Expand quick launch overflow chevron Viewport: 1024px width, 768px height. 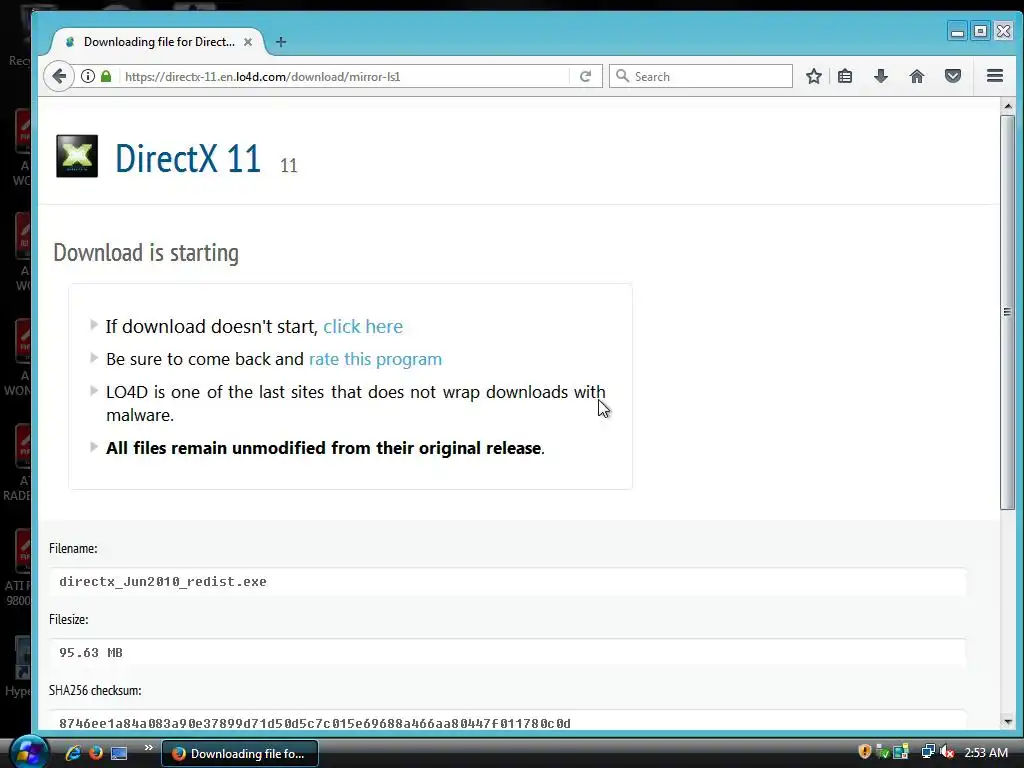148,748
